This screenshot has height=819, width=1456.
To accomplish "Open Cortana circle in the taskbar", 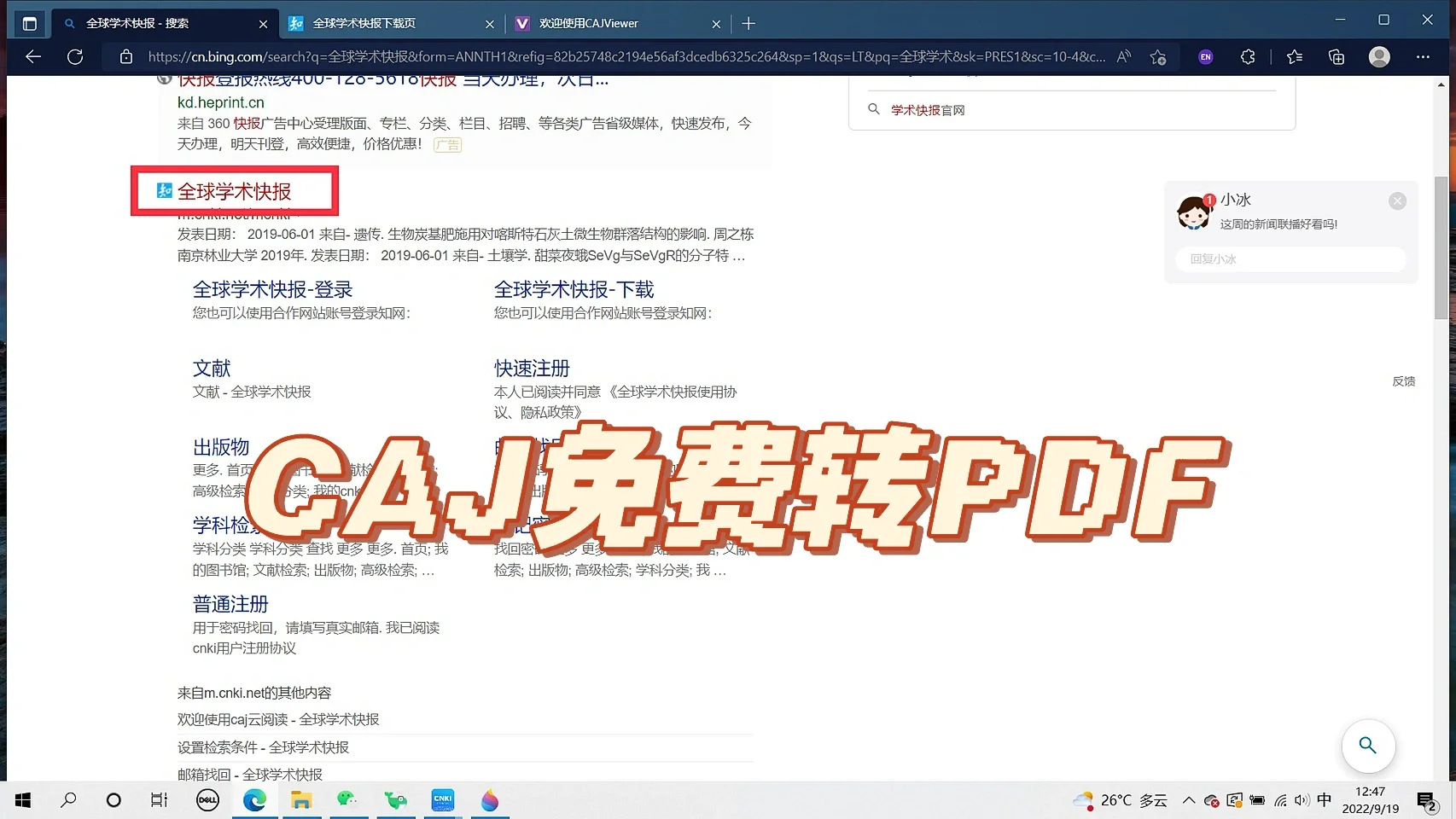I will [x=114, y=800].
